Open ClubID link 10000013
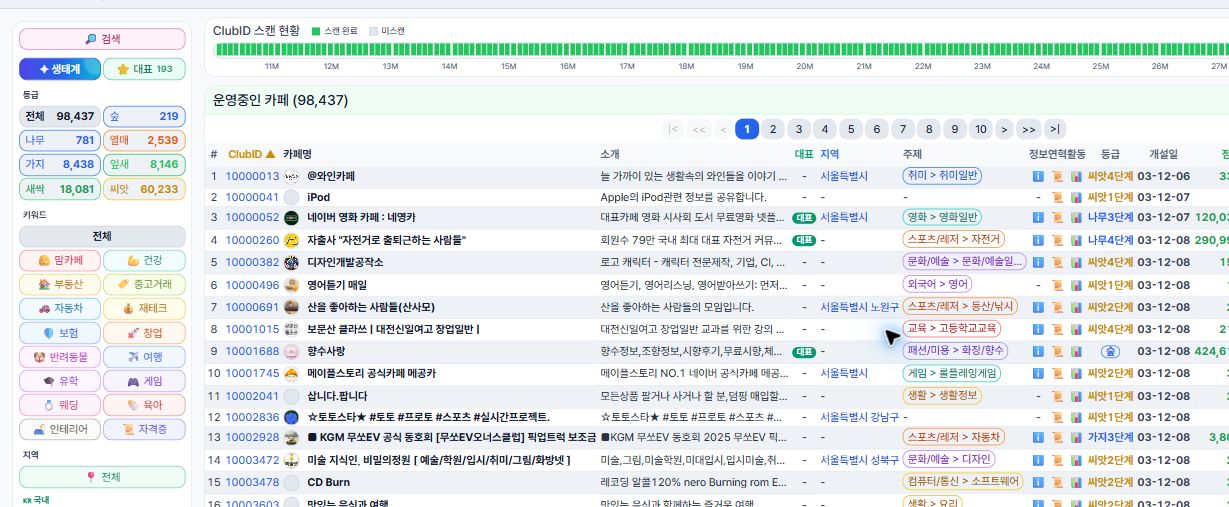 click(x=252, y=176)
